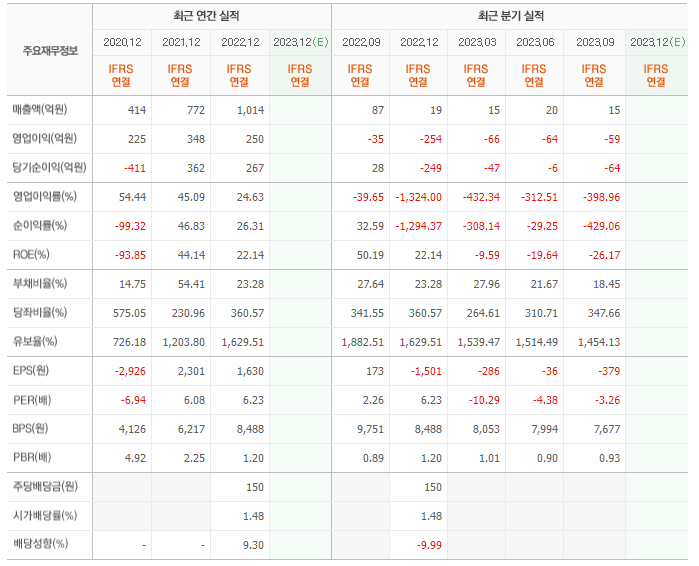The width and height of the screenshot is (699, 566).
Task: Click the 18.45 debt ratio value
Action: [606, 284]
